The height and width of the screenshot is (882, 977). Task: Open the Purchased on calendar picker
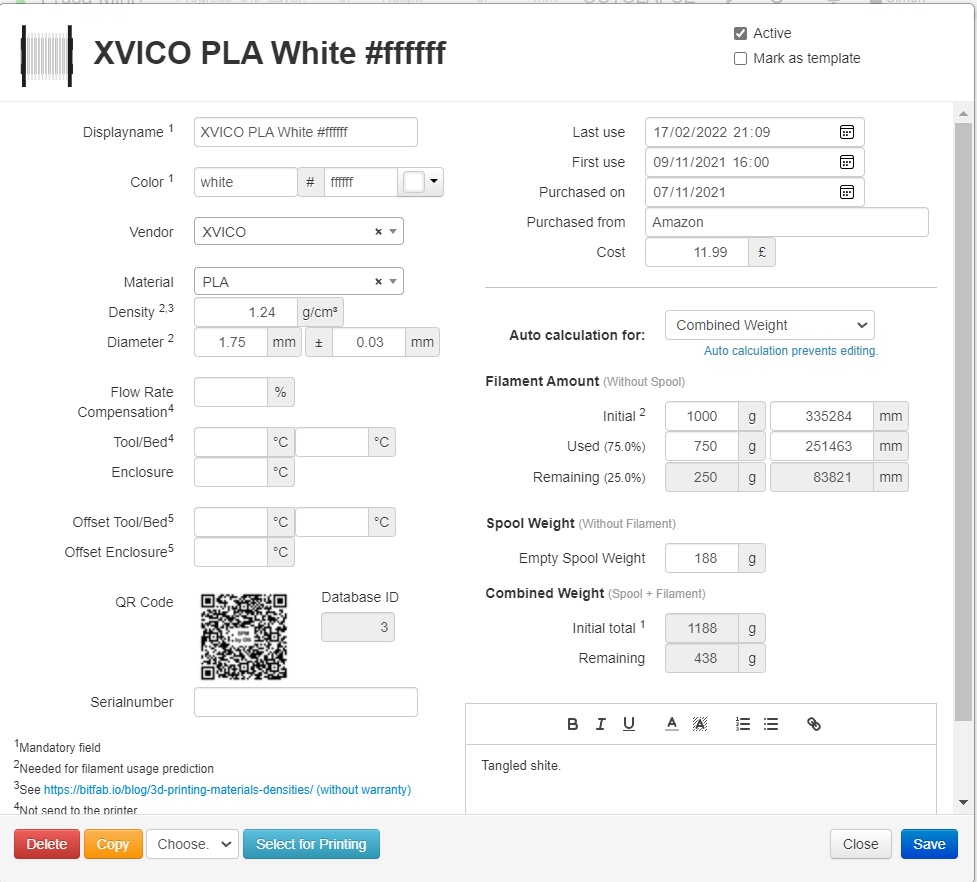coord(846,191)
